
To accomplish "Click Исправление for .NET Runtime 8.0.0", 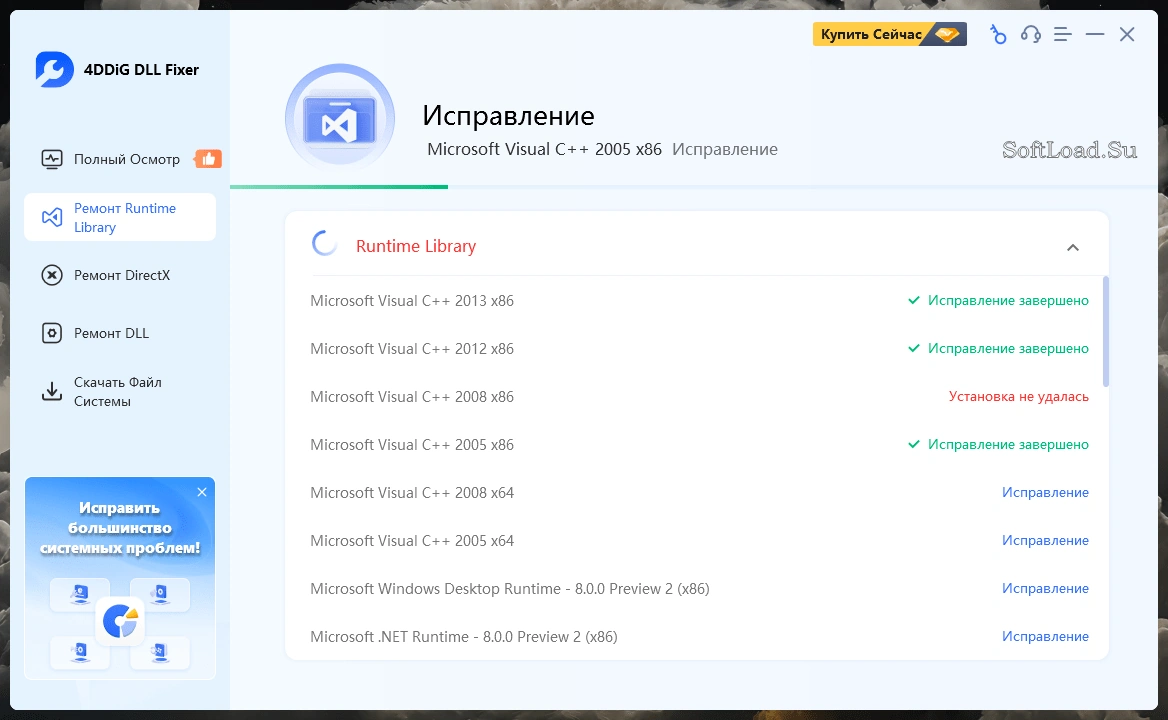I will click(1045, 637).
